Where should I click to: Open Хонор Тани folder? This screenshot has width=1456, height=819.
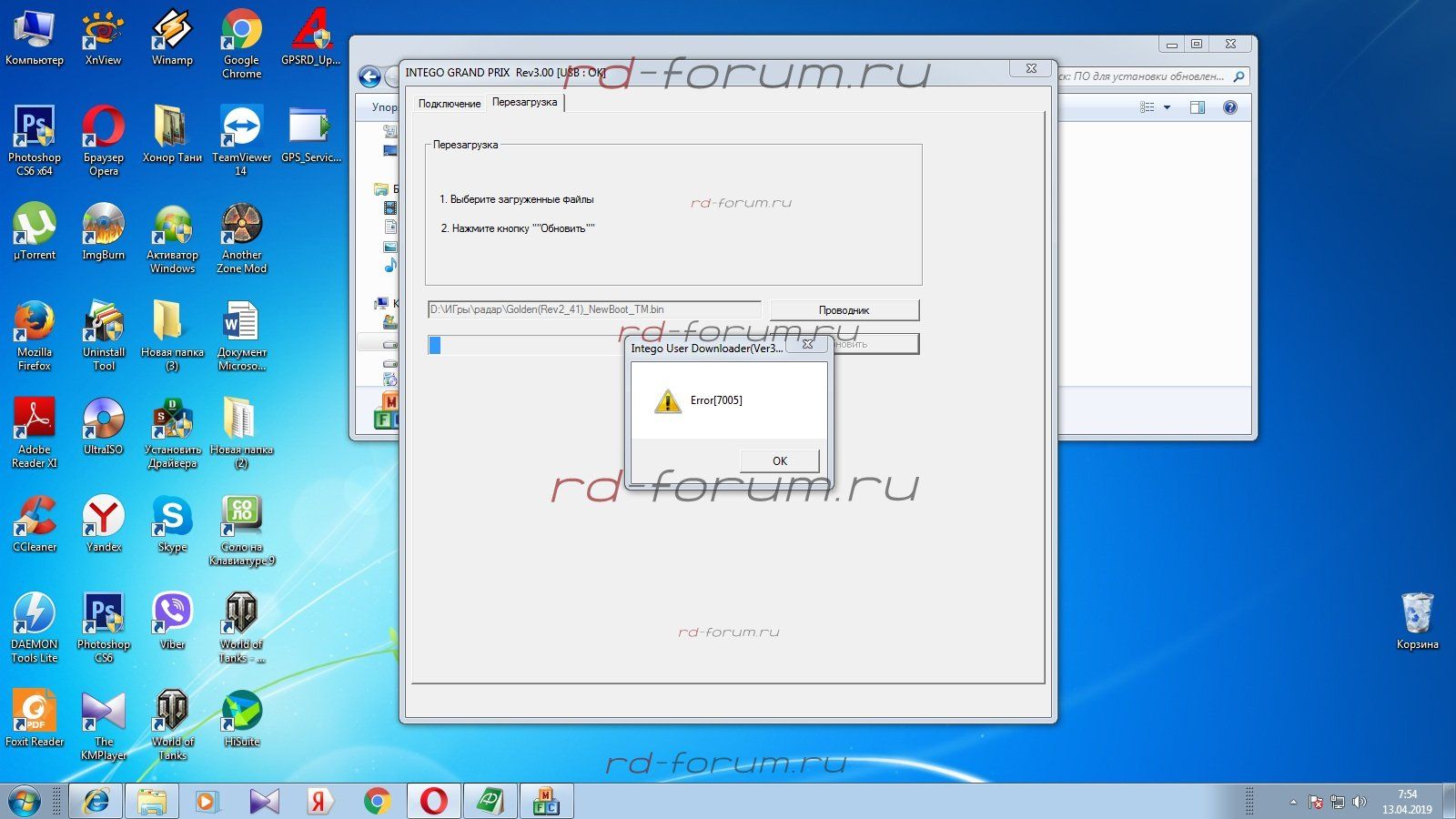(172, 135)
